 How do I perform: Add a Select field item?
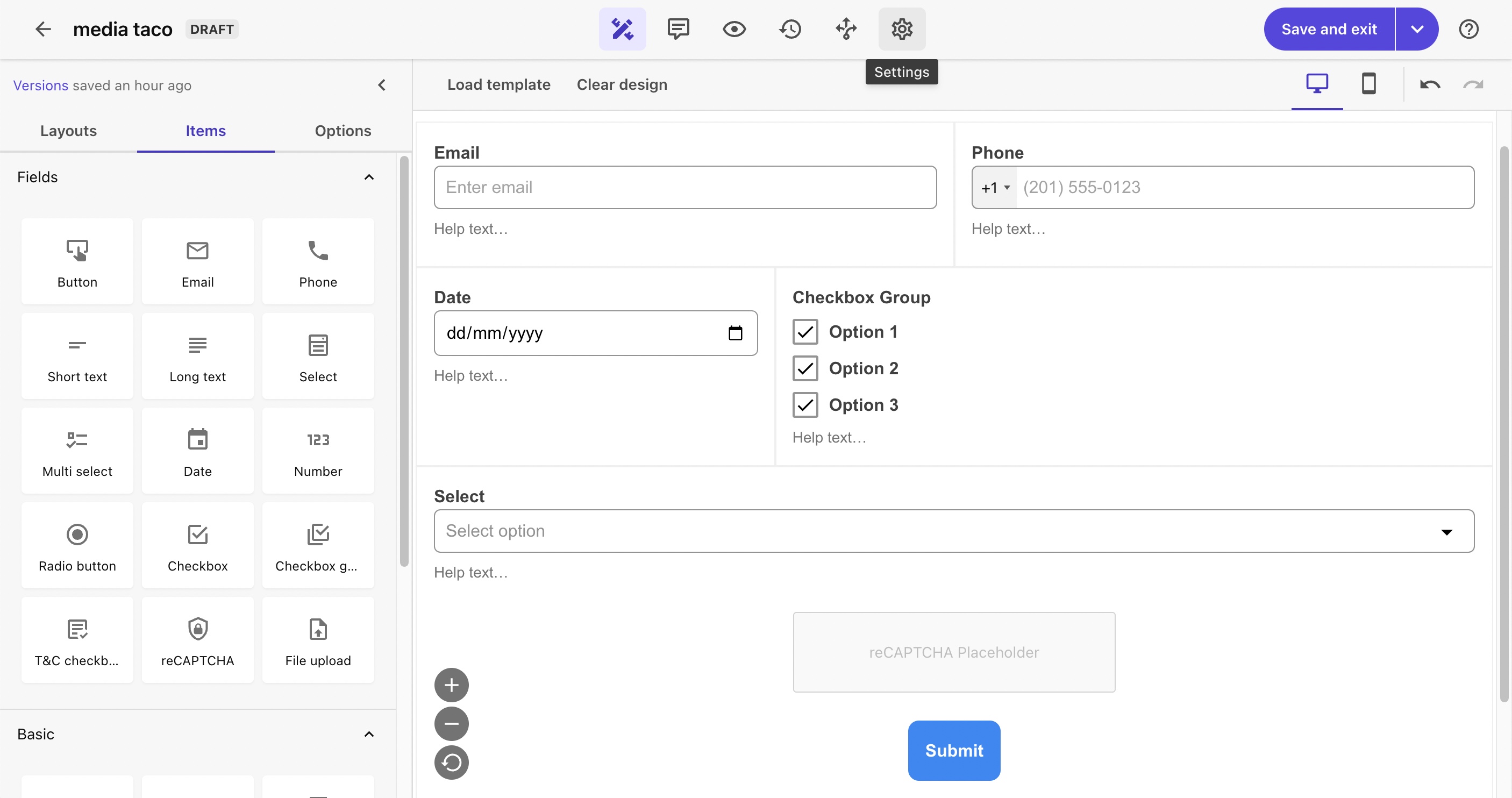click(318, 357)
